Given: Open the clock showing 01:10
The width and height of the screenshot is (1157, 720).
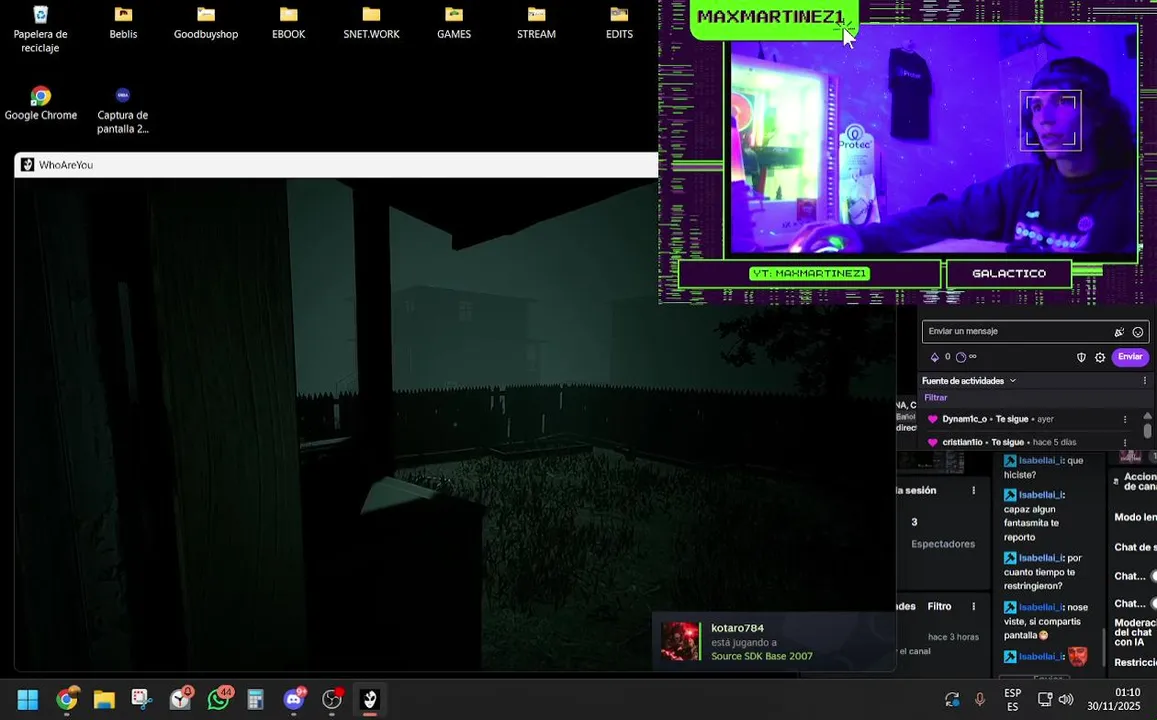Looking at the screenshot, I should 1113,699.
